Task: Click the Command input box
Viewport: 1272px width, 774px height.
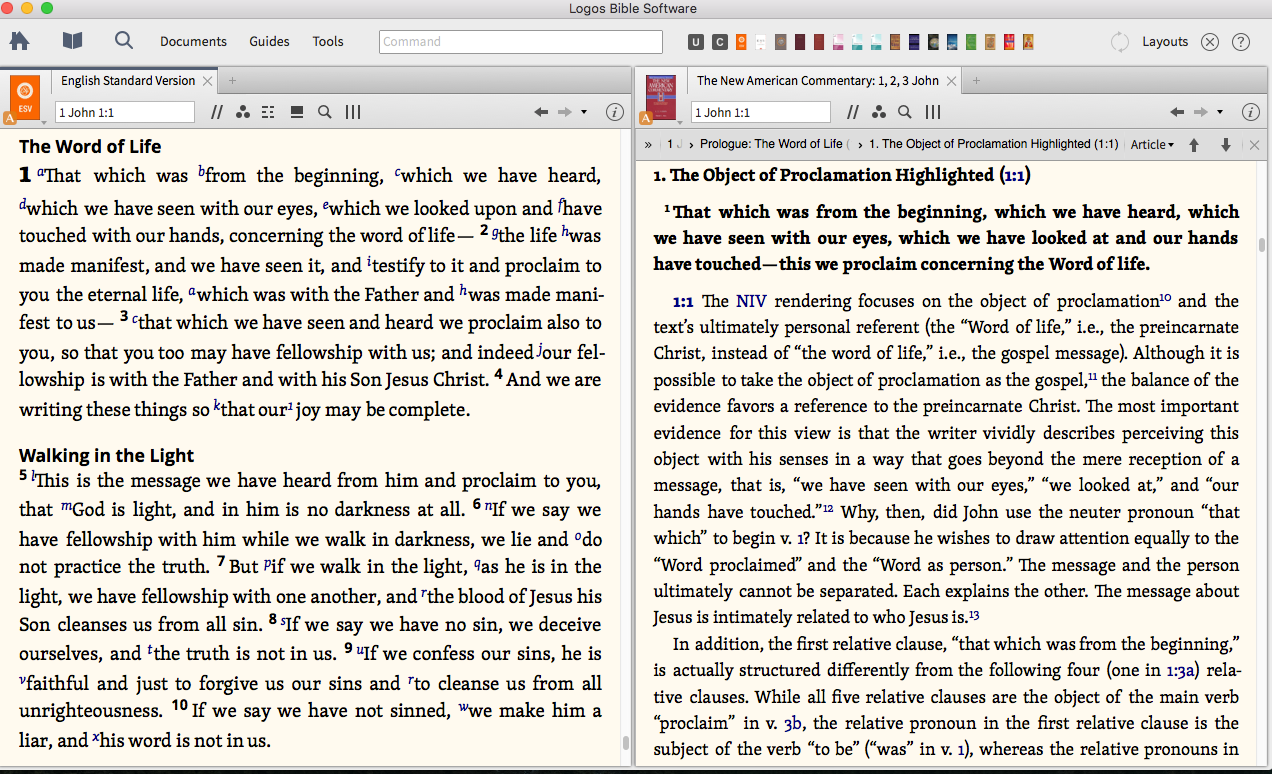Action: [521, 42]
